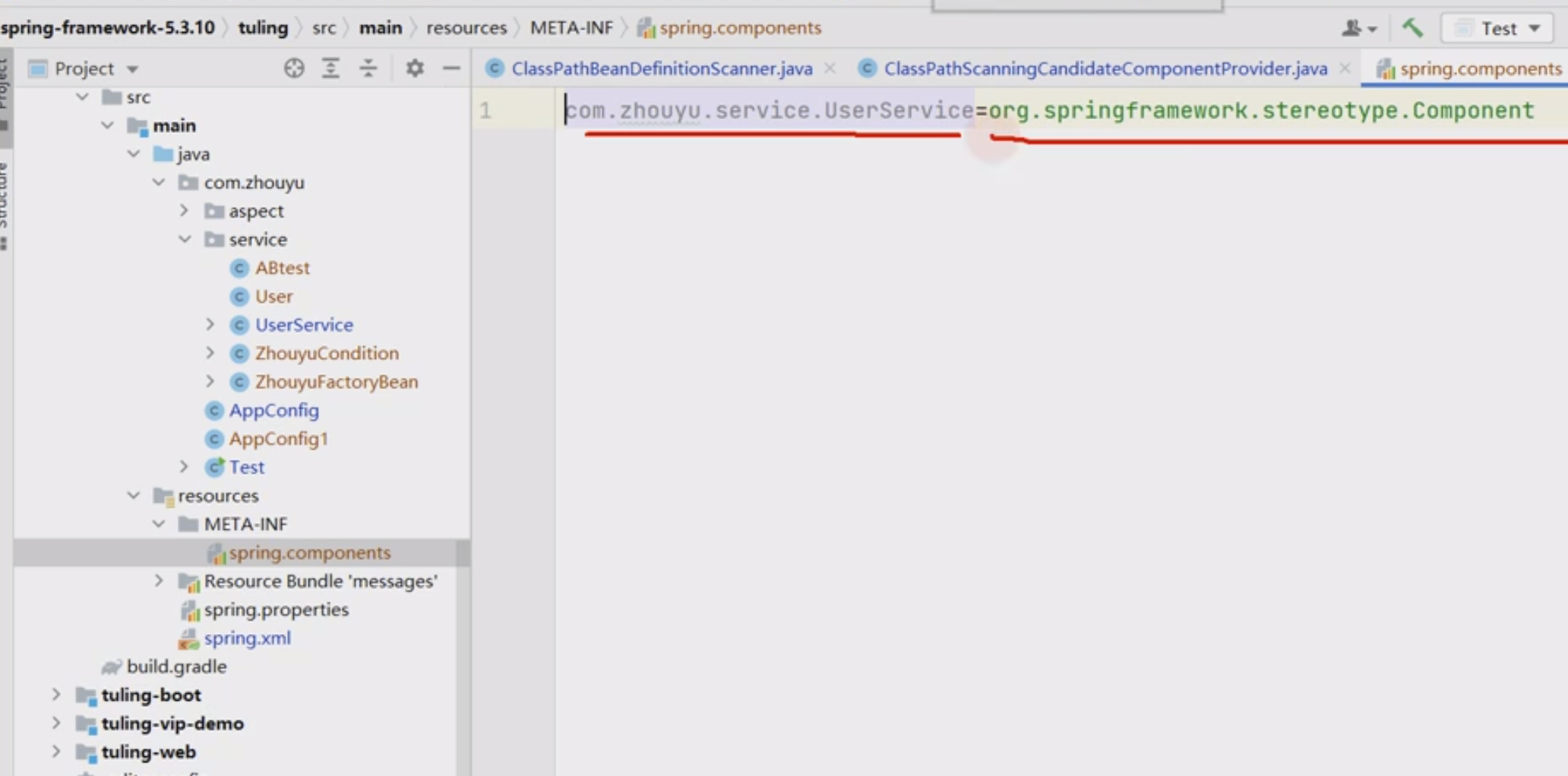Expand the aspect package
Viewport: 1568px width, 776px height.
point(184,210)
